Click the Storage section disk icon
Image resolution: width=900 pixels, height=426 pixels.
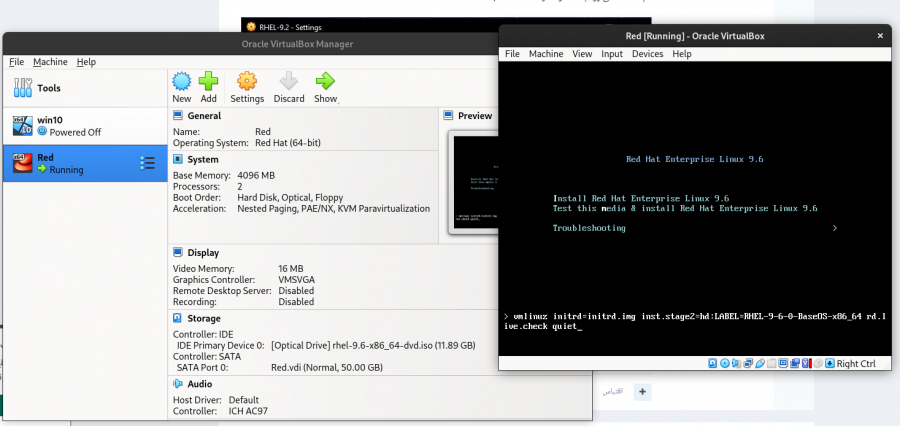(x=178, y=318)
